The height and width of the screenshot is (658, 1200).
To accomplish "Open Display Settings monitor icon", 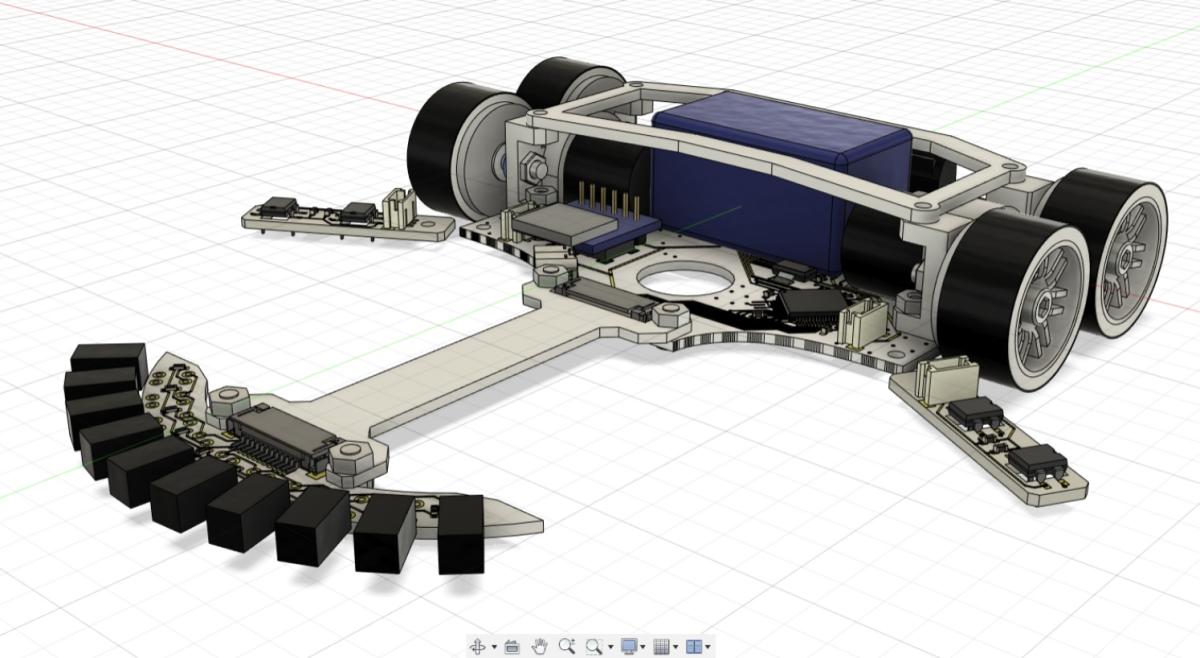I will pos(629,646).
